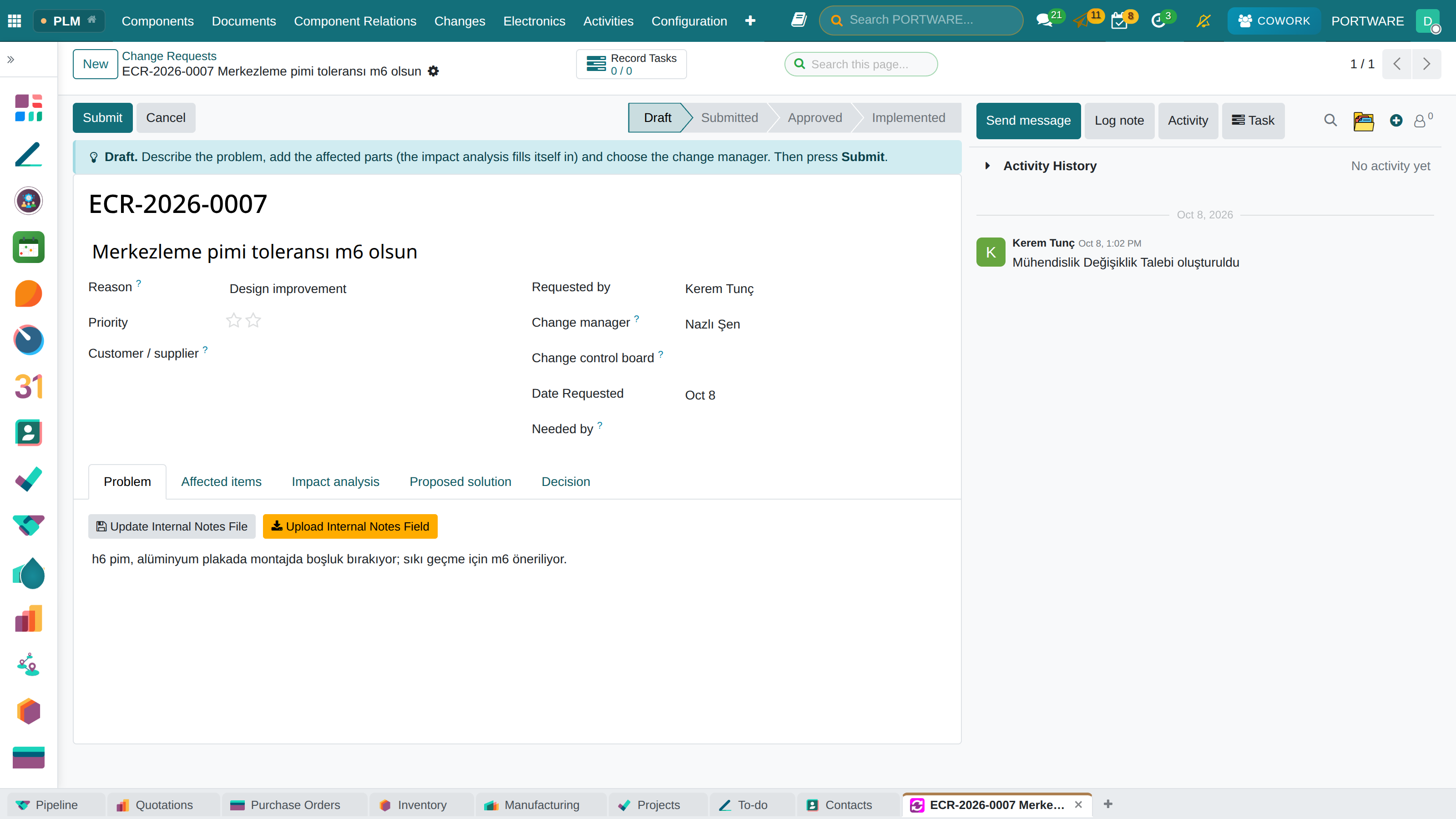
Task: Set priority to the second star
Action: pyautogui.click(x=253, y=320)
